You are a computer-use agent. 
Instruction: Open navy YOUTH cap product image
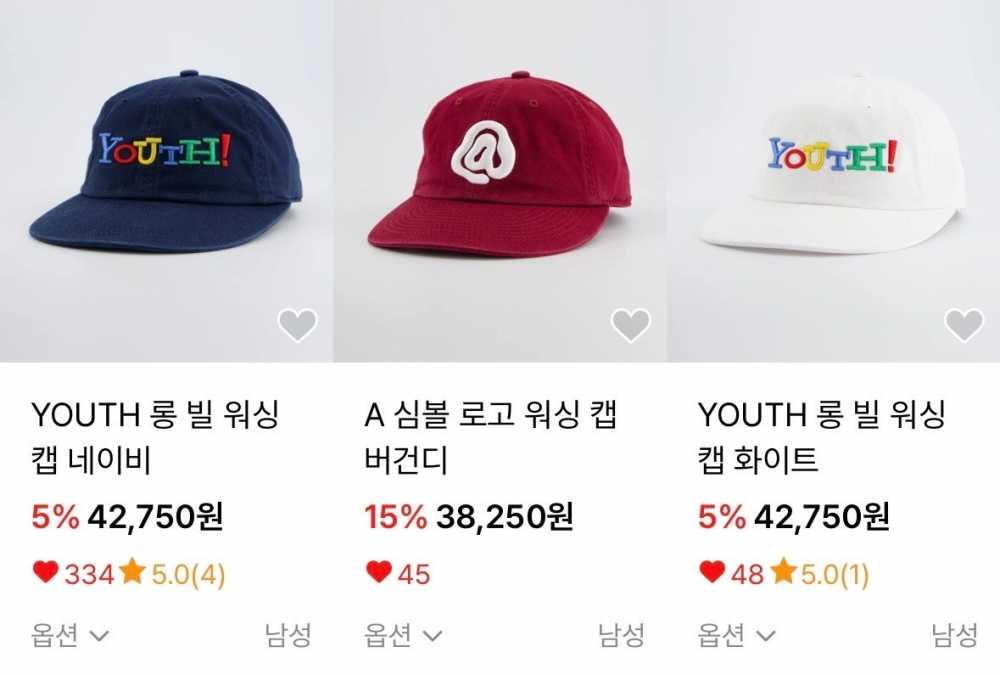coord(166,181)
